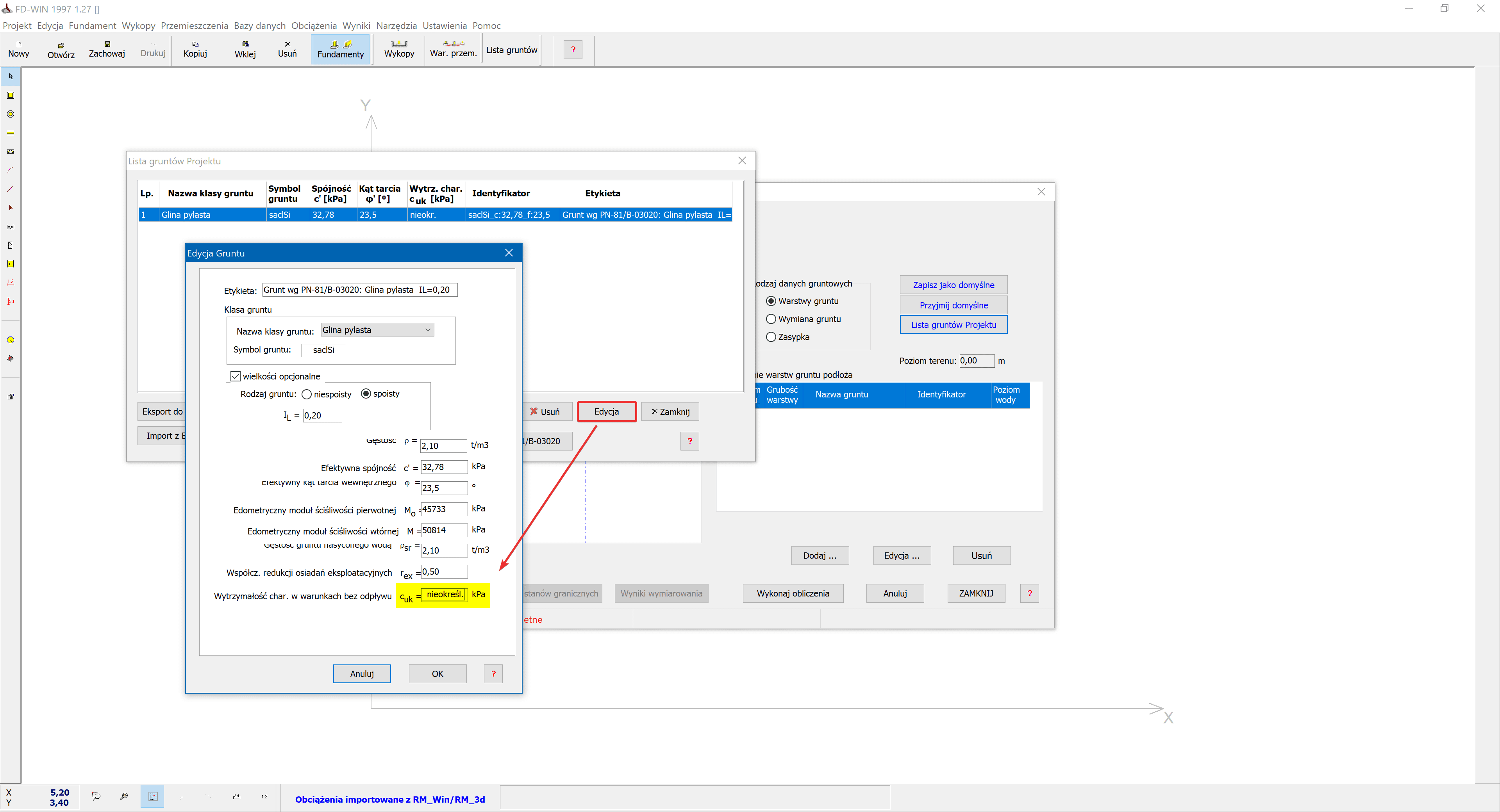Screen dimensions: 1500x812
Task: Click the Zachowaj toolbar icon
Action: point(107,50)
